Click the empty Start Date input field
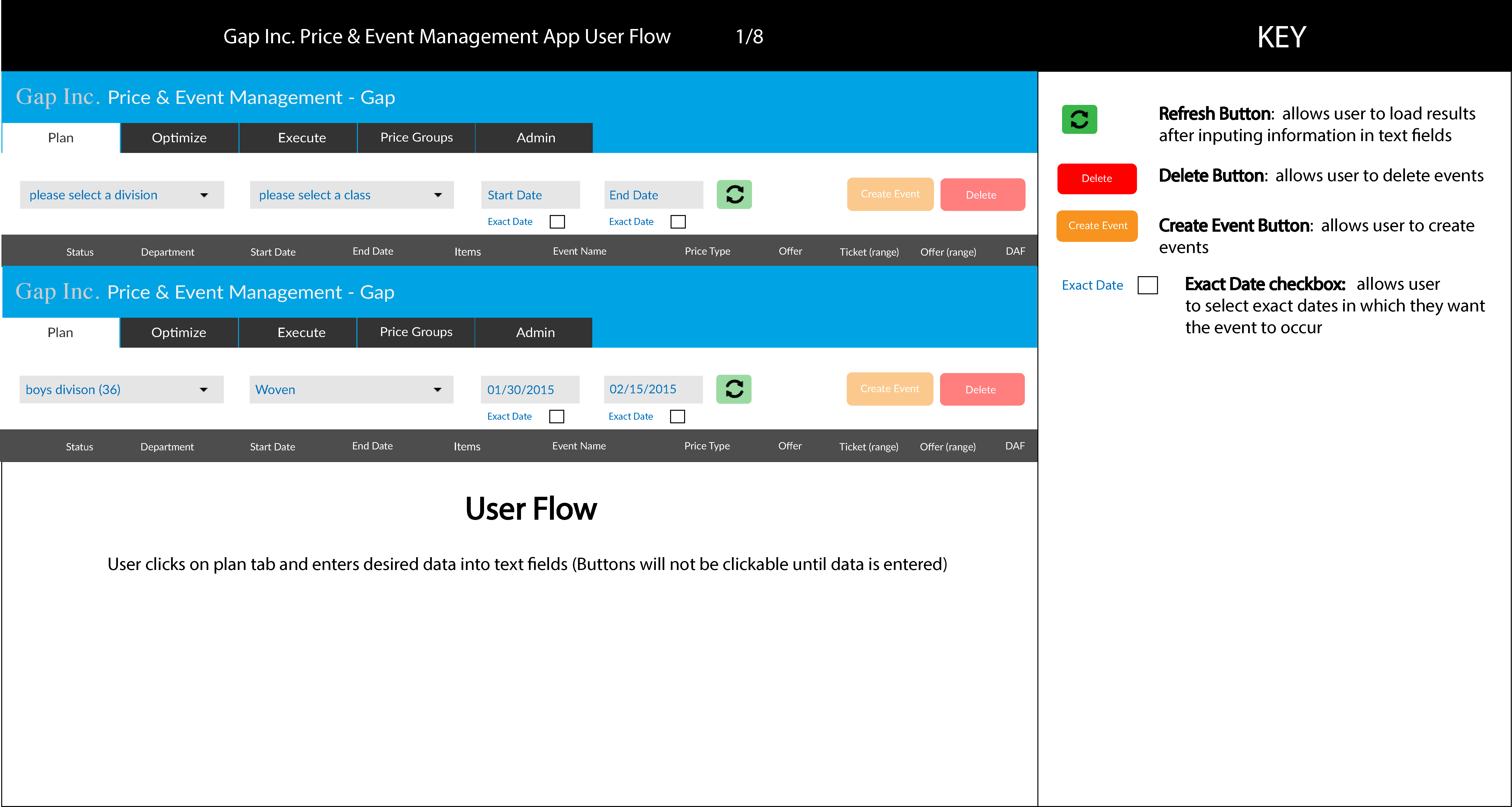The width and height of the screenshot is (1512, 807). (530, 195)
